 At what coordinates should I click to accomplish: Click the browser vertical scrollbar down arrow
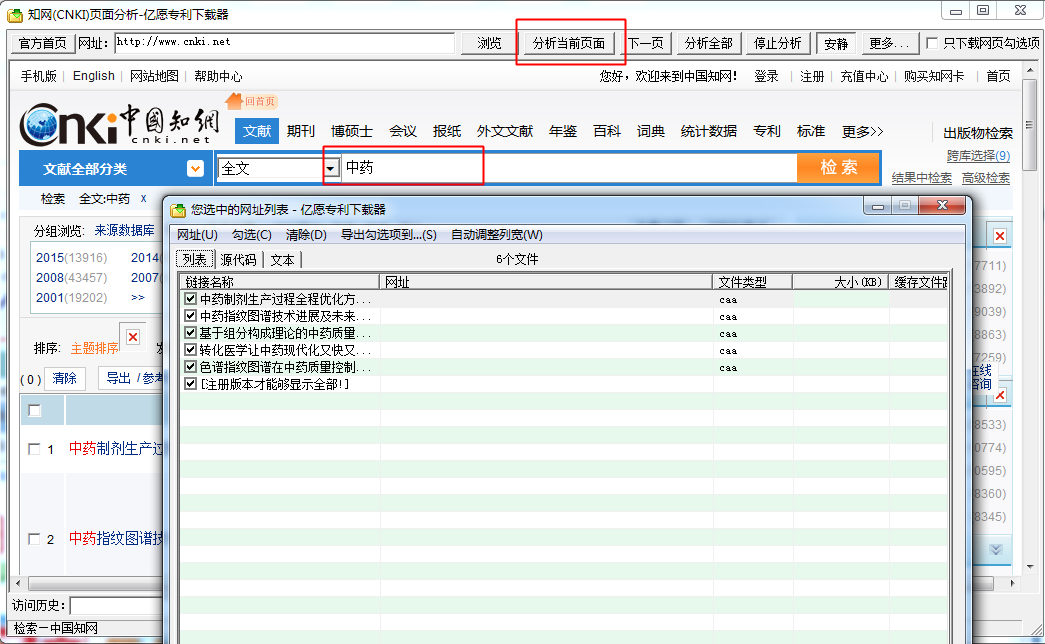[x=1030, y=567]
